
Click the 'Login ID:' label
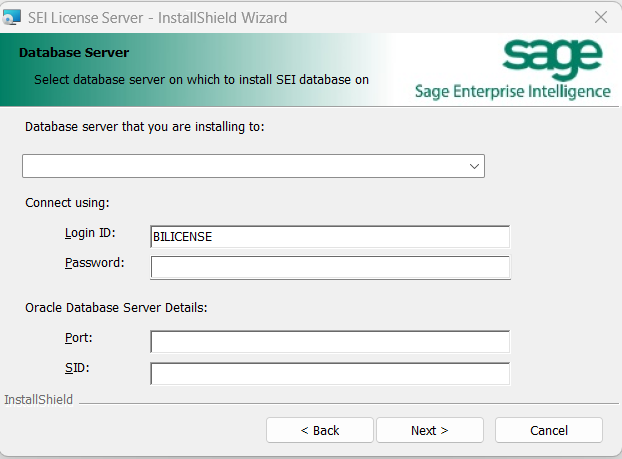tap(90, 233)
